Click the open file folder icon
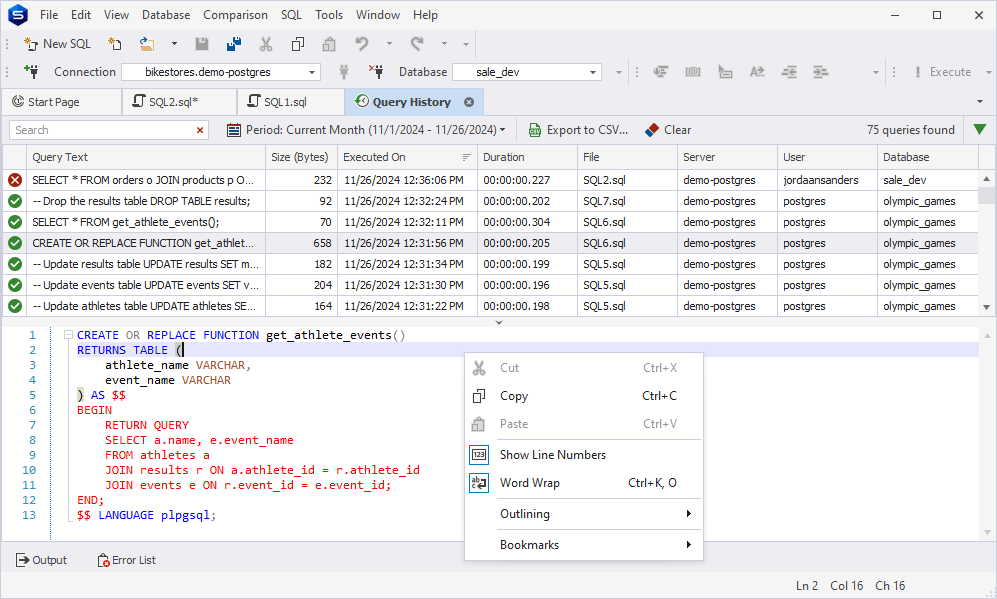This screenshot has height=599, width=997. click(147, 44)
